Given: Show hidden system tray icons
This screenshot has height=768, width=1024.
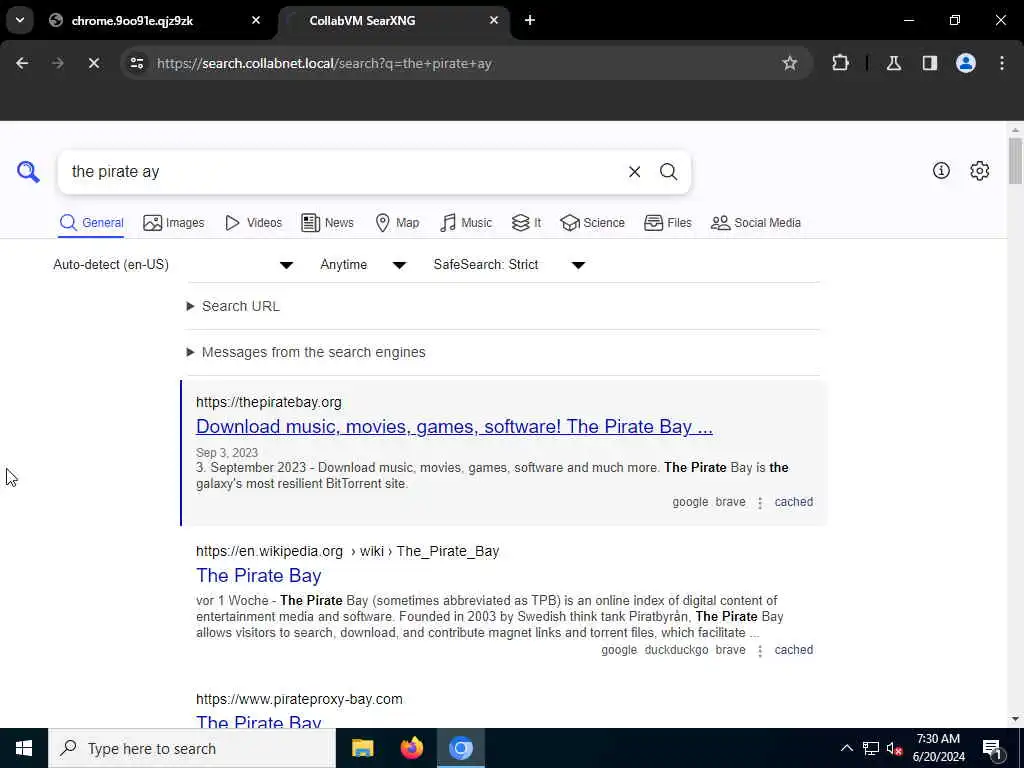Looking at the screenshot, I should tap(846, 748).
